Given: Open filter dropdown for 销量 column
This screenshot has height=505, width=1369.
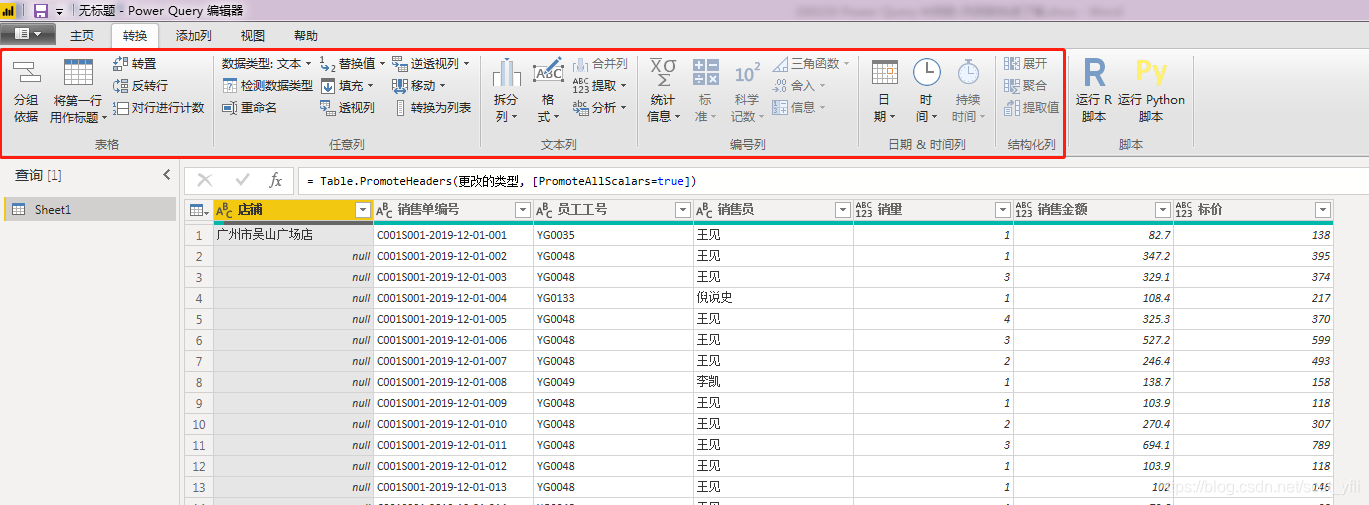Looking at the screenshot, I should coord(1003,210).
